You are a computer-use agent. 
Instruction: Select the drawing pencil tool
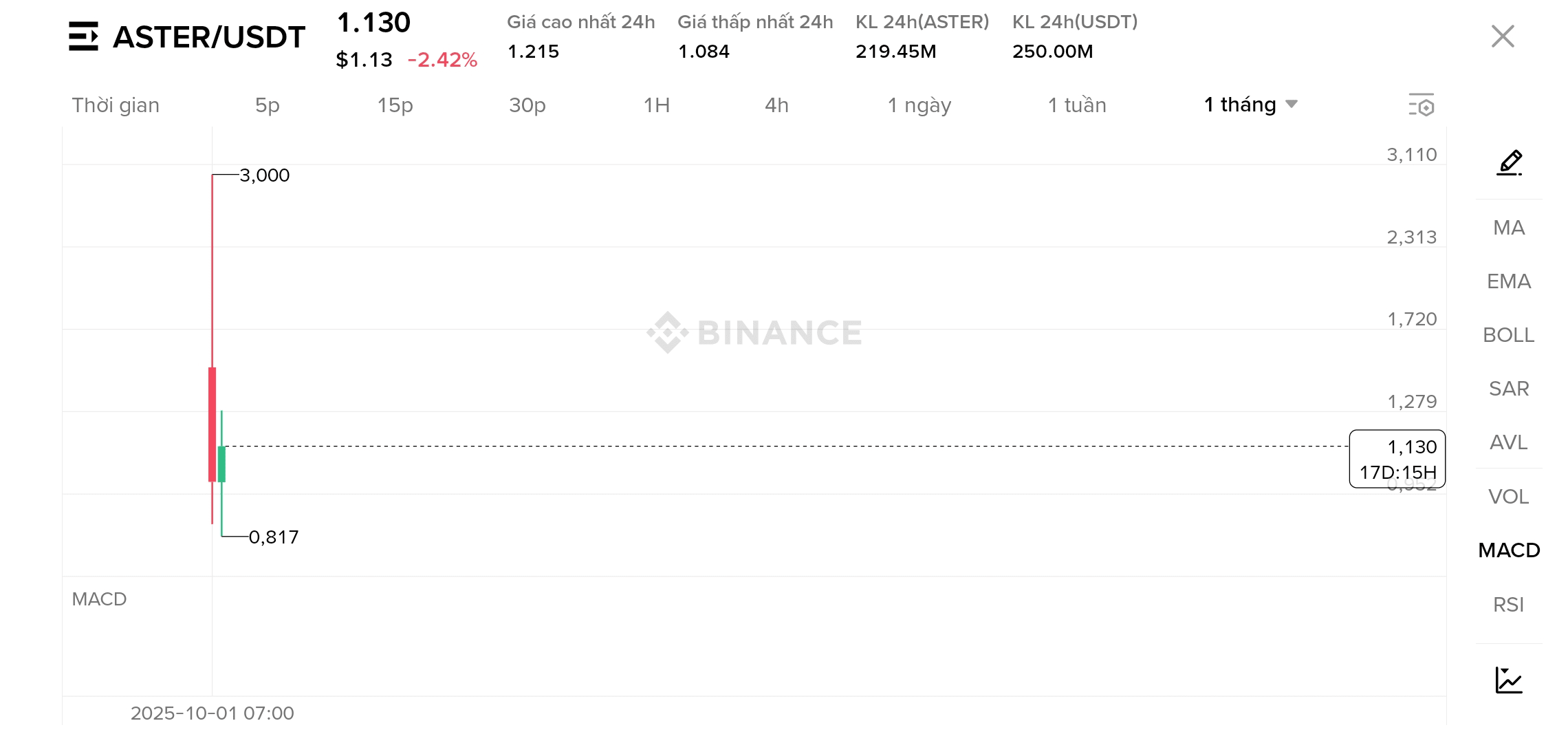tap(1510, 163)
